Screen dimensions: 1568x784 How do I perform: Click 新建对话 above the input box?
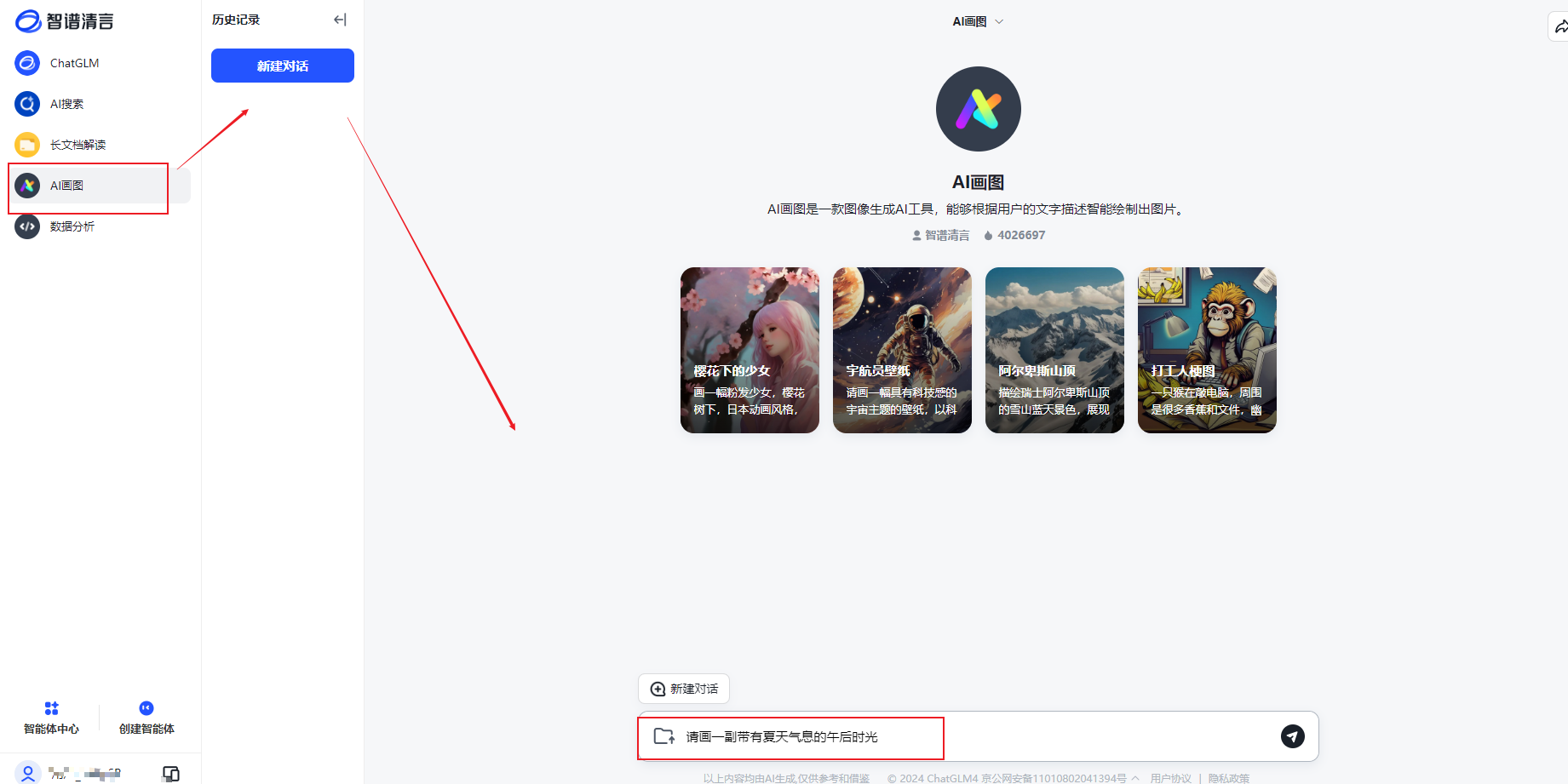[x=683, y=689]
